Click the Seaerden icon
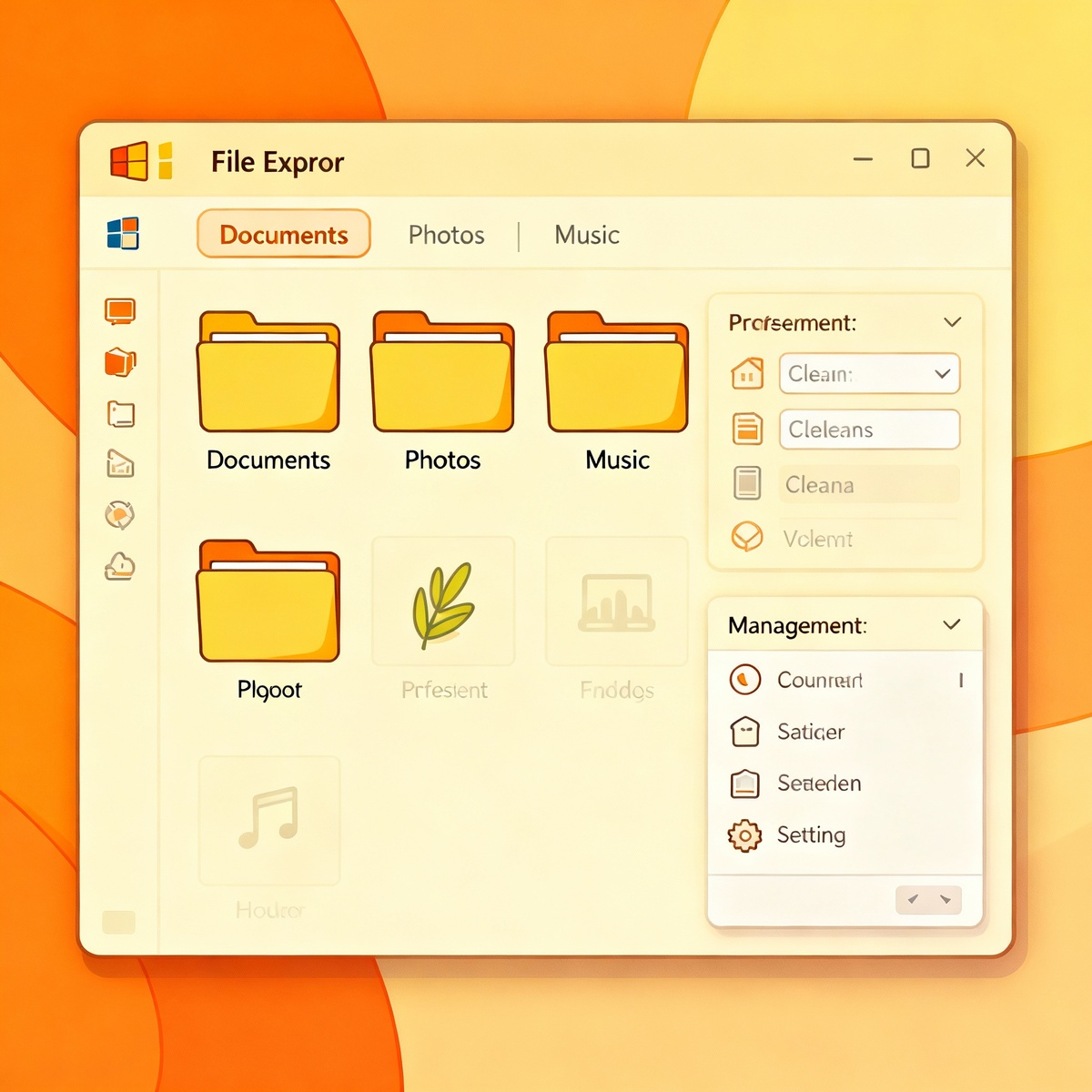Screen dimensions: 1092x1092 (x=745, y=783)
